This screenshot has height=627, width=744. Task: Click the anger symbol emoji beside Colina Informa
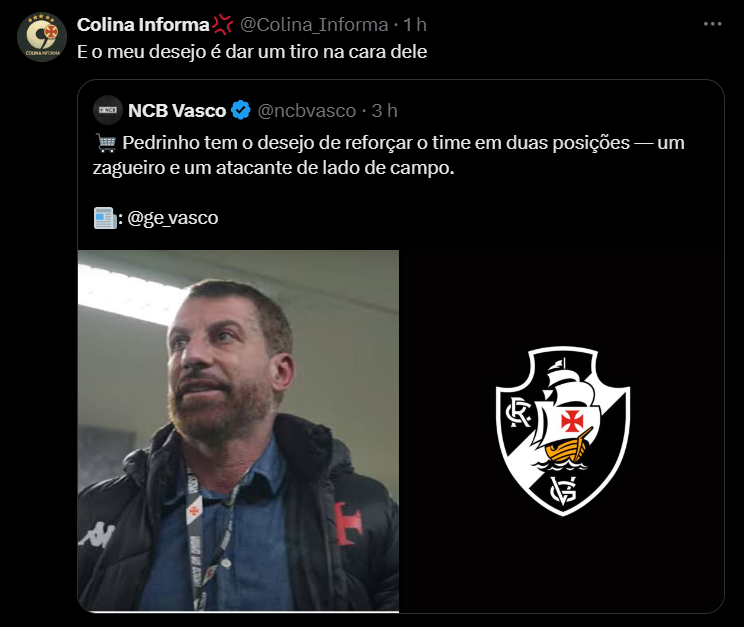point(222,24)
